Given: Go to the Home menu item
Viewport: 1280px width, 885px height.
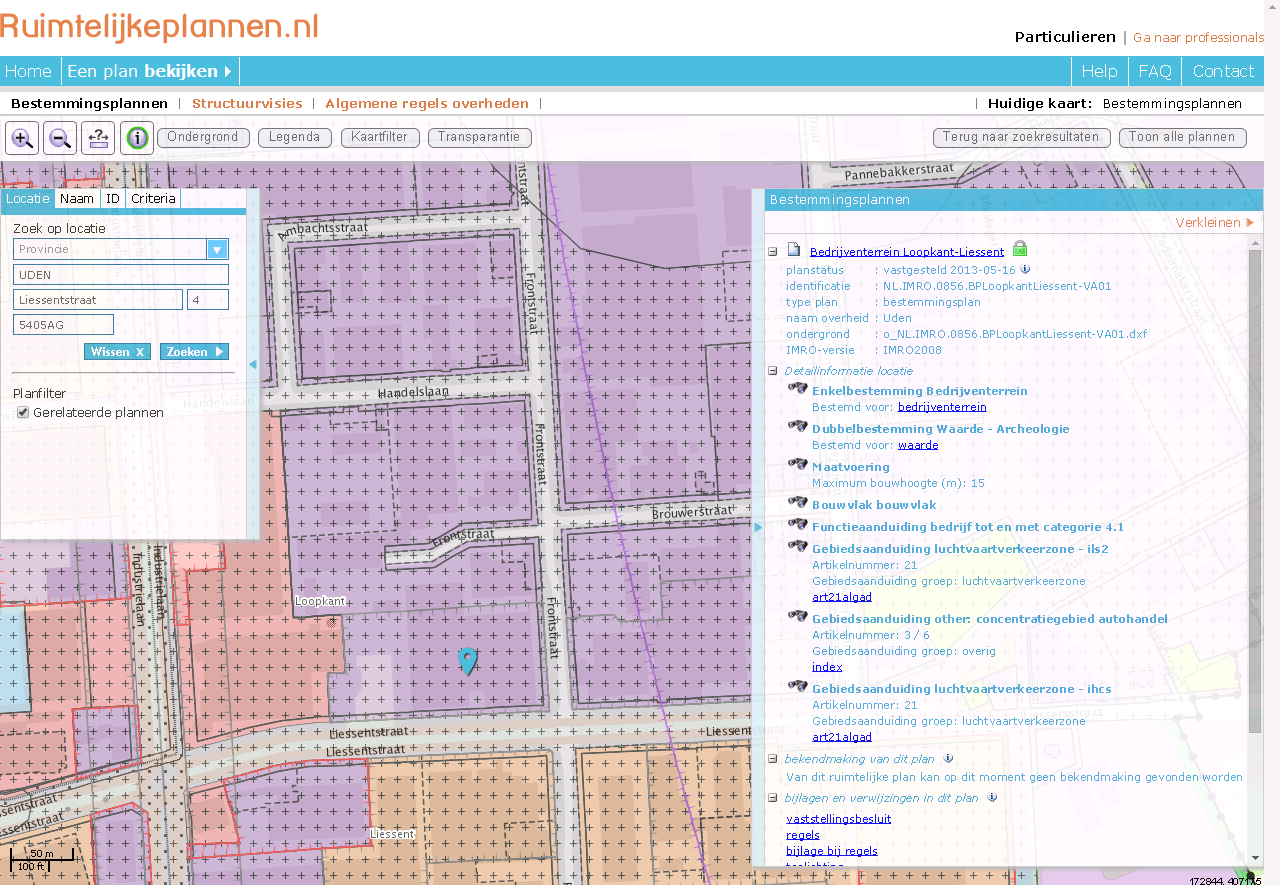Looking at the screenshot, I should [28, 71].
